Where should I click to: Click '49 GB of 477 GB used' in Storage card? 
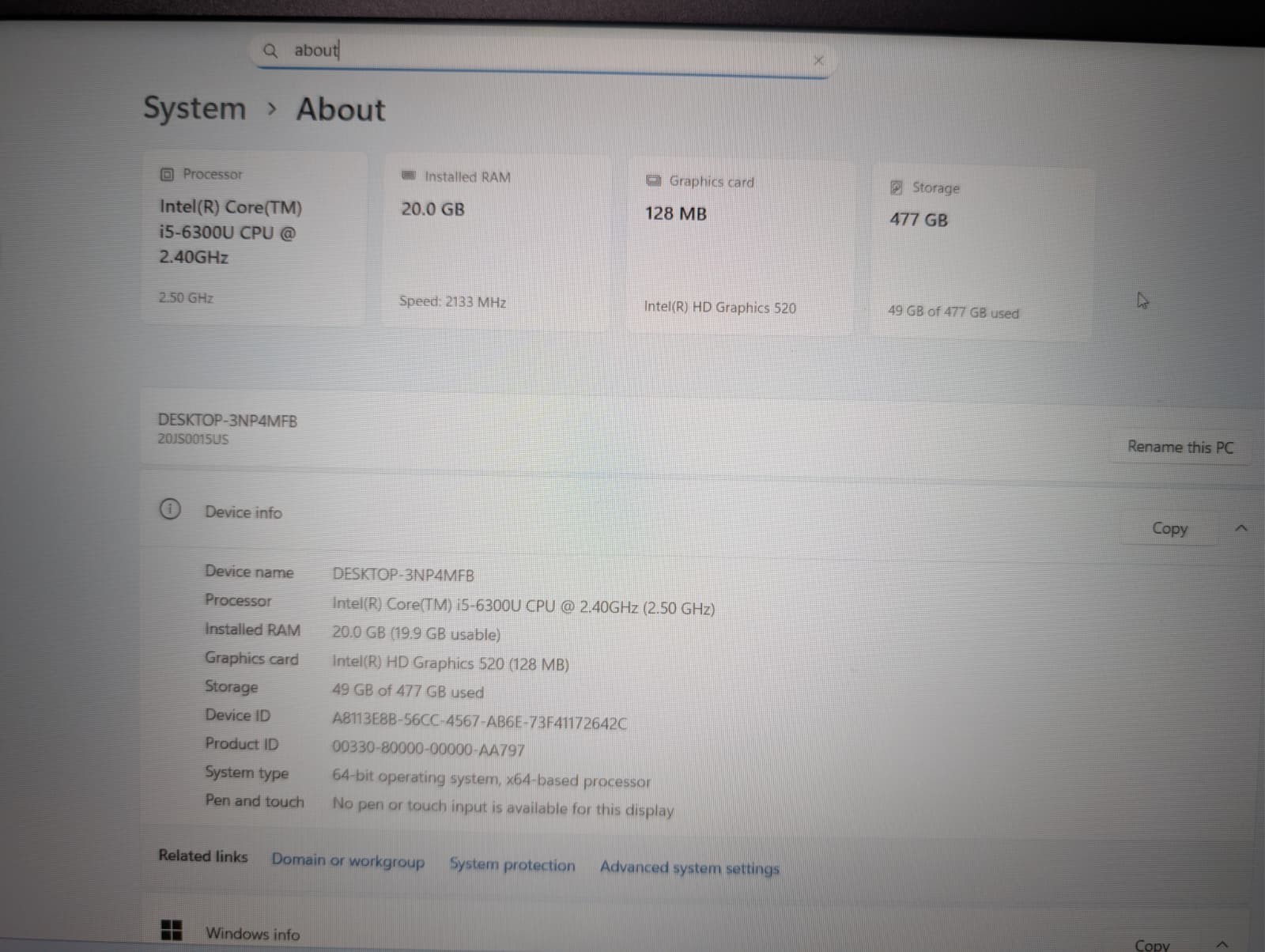953,312
